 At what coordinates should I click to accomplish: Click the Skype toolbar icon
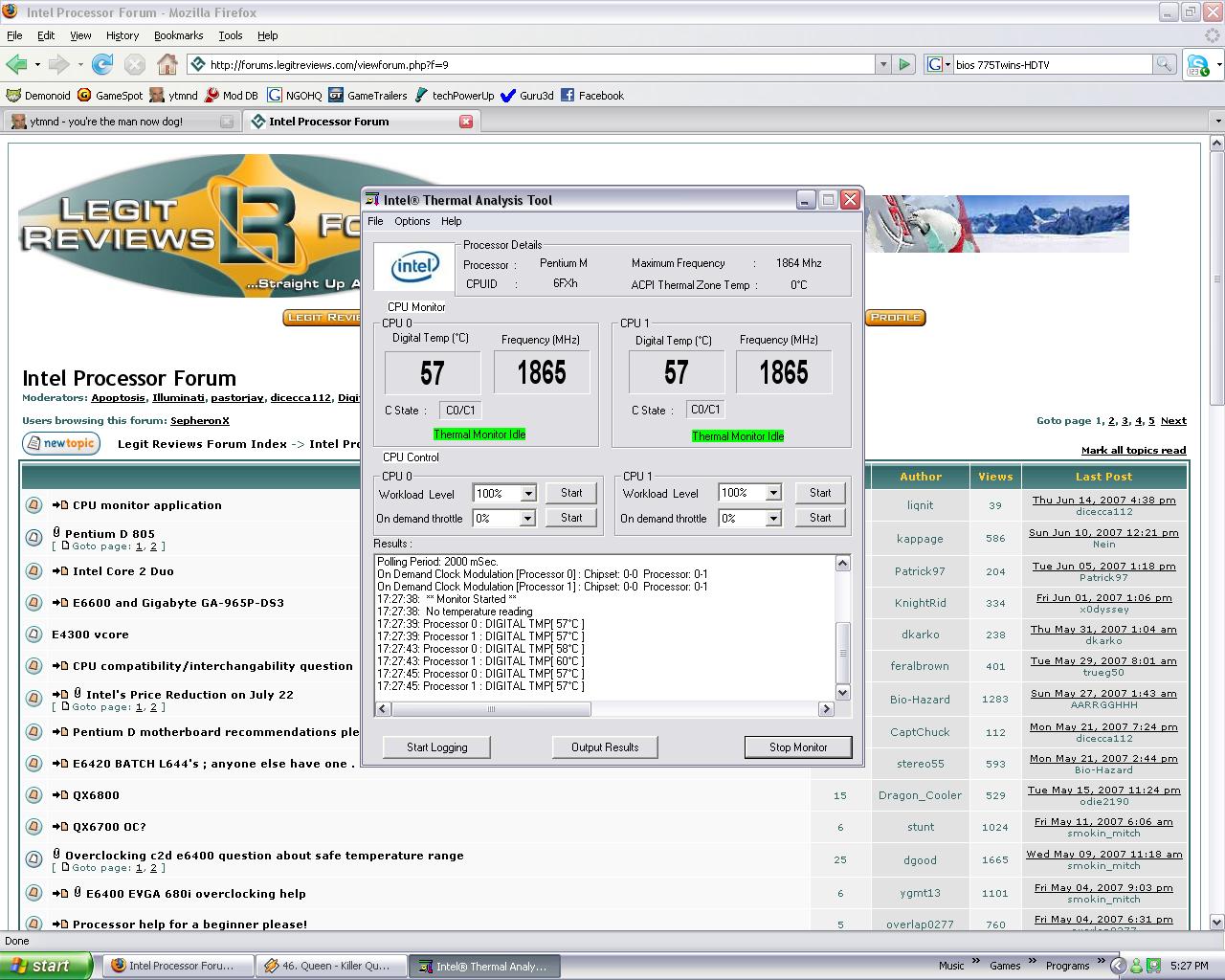pos(1197,65)
